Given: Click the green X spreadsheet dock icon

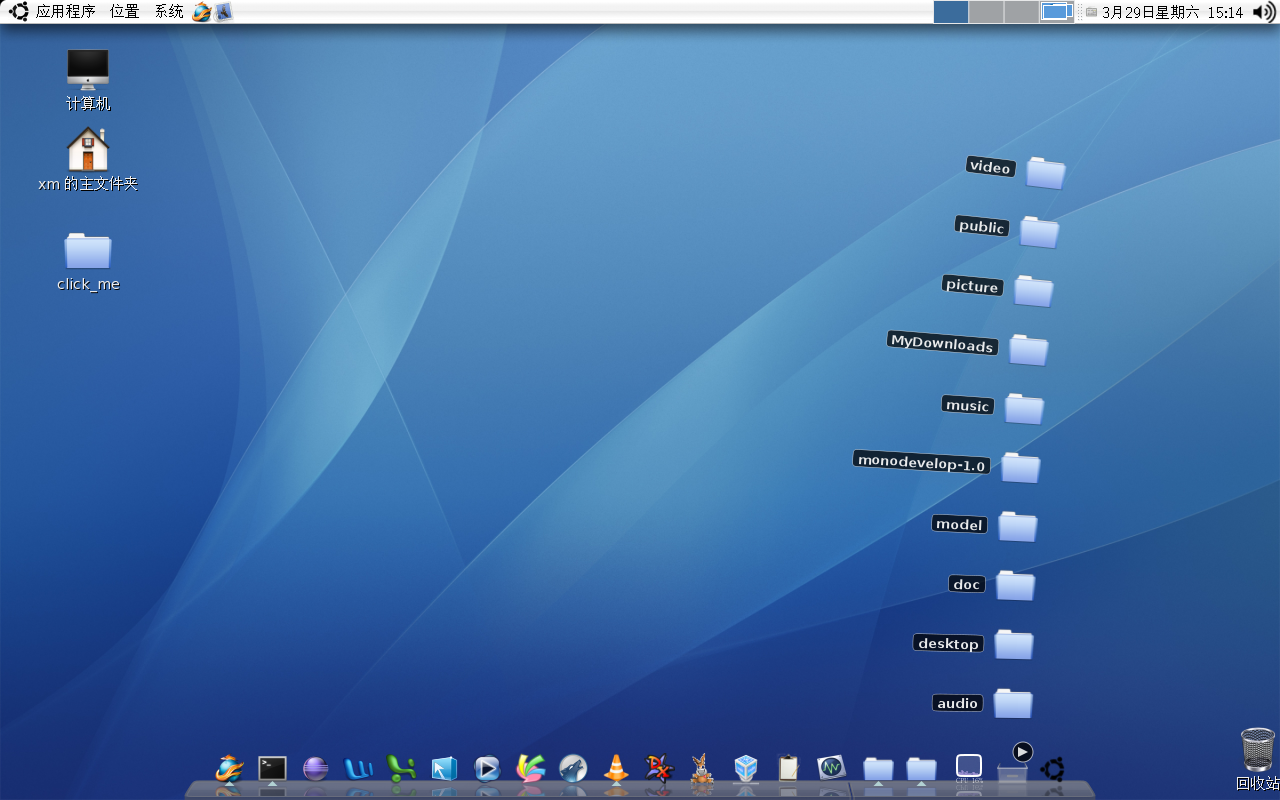Looking at the screenshot, I should click(401, 768).
